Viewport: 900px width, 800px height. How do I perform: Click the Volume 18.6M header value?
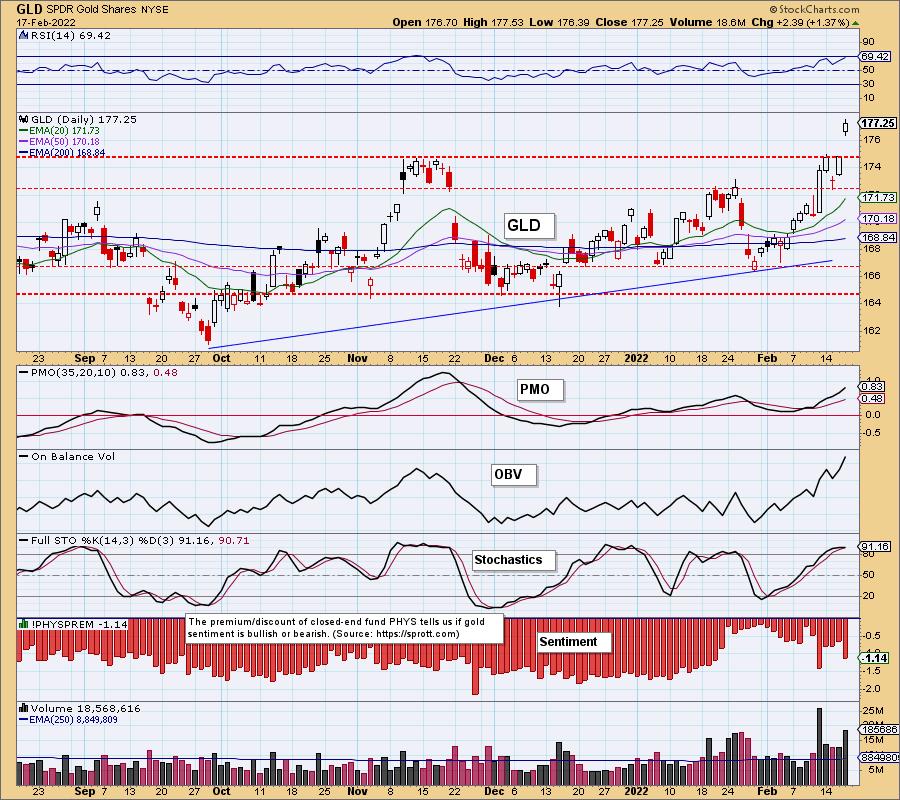click(707, 22)
